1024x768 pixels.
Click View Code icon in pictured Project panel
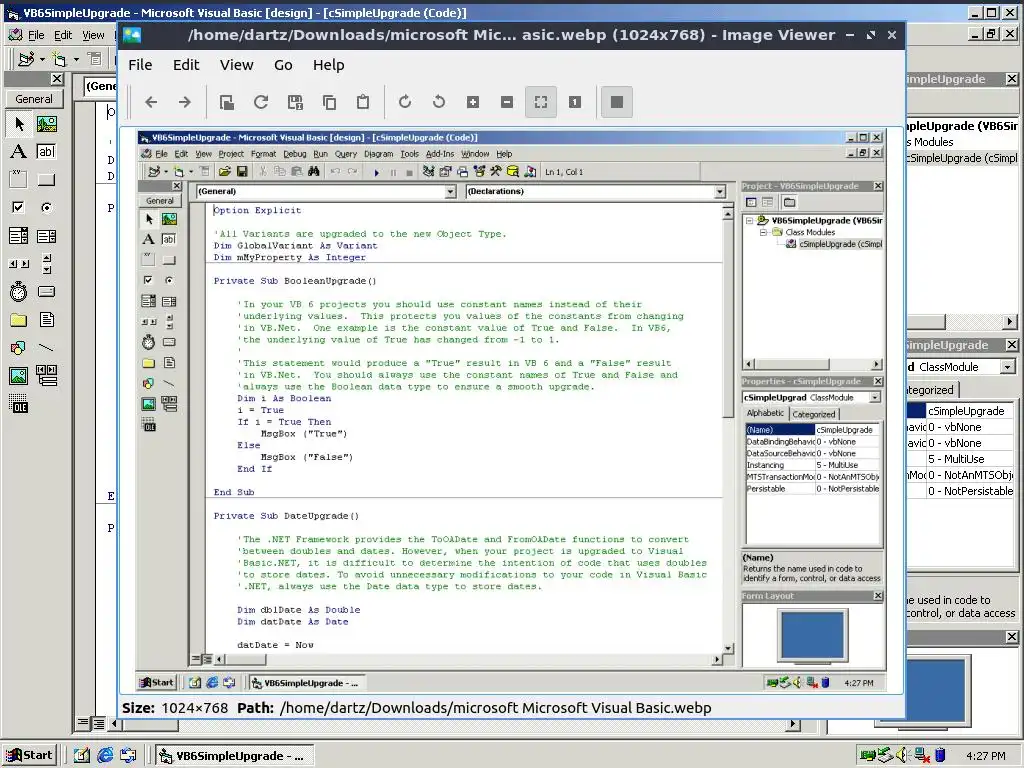[x=752, y=202]
